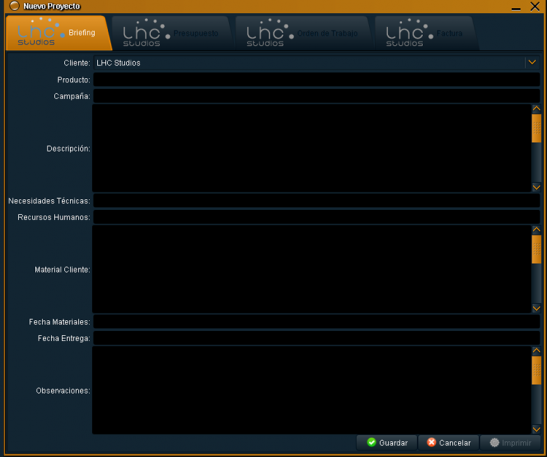Click the round Nuevo Proyecto title bar icon
The height and width of the screenshot is (457, 547).
14,6
